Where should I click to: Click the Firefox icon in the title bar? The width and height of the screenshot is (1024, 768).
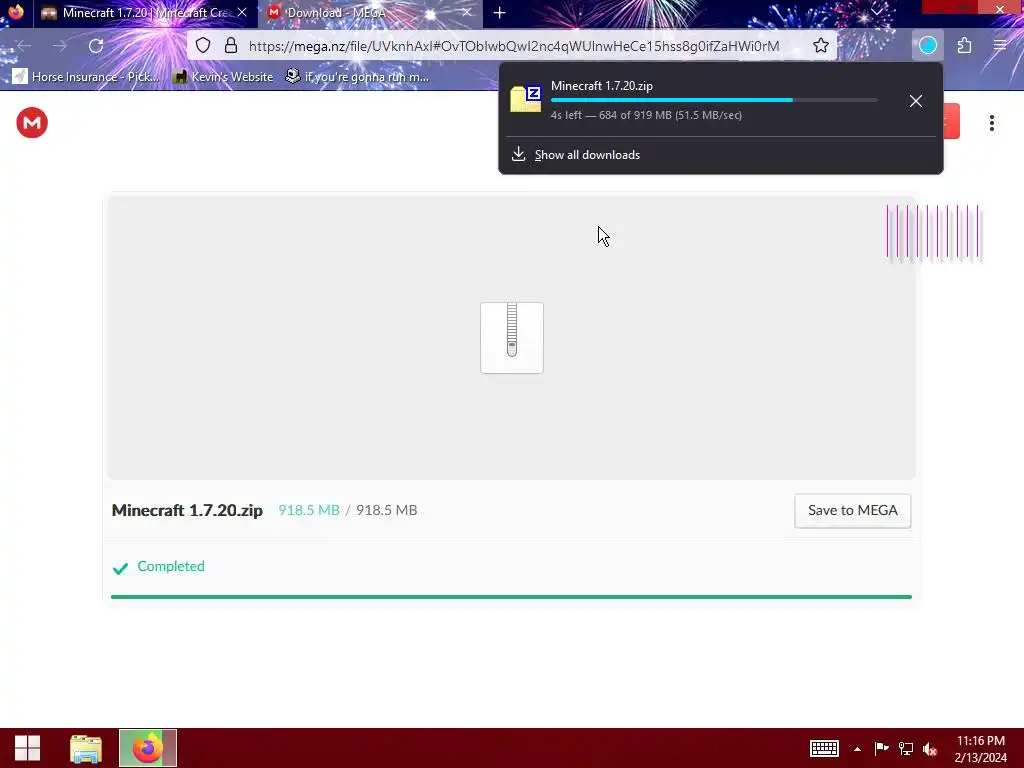[16, 12]
